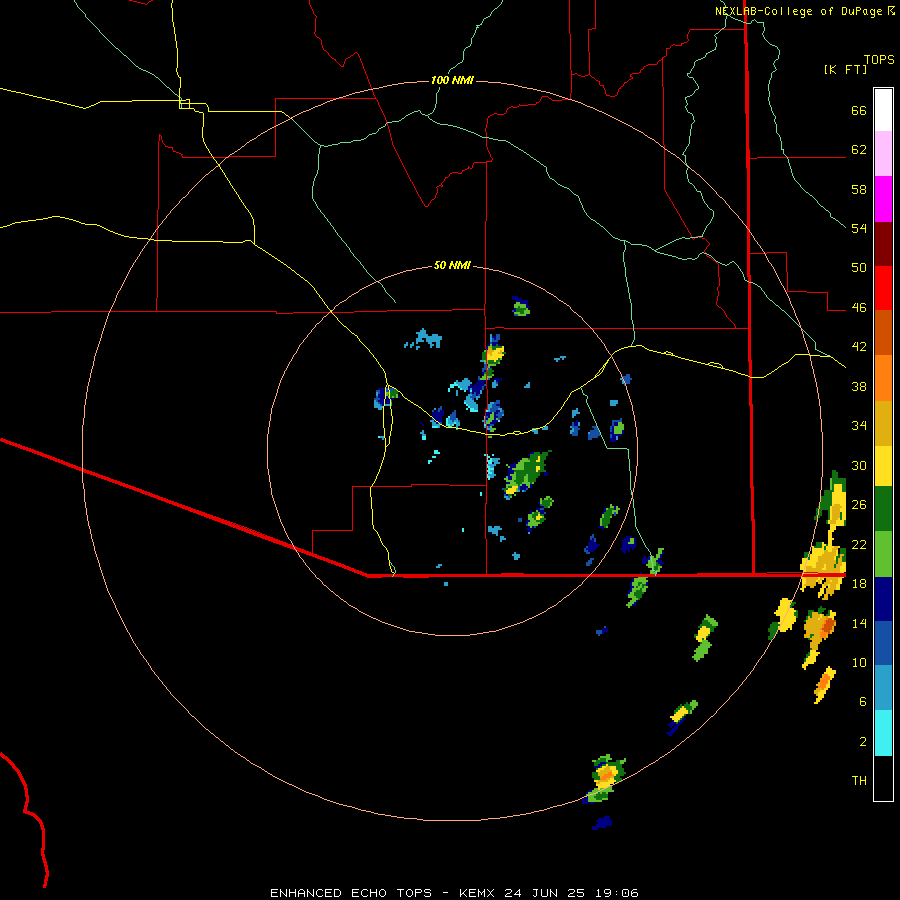Click the "[K FT]" units label
900x900 pixels.
[x=845, y=69]
